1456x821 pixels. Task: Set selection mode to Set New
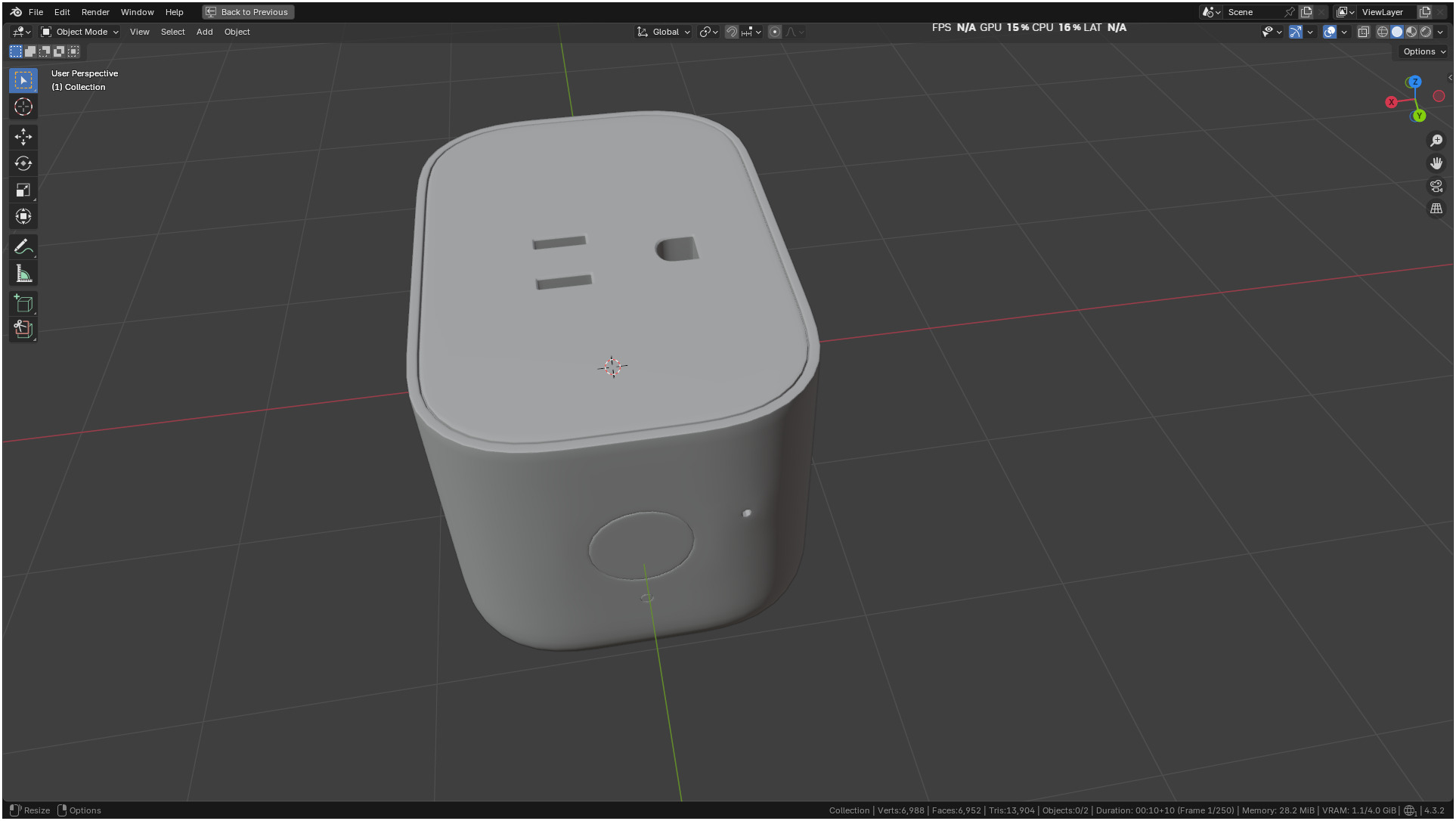click(x=16, y=51)
